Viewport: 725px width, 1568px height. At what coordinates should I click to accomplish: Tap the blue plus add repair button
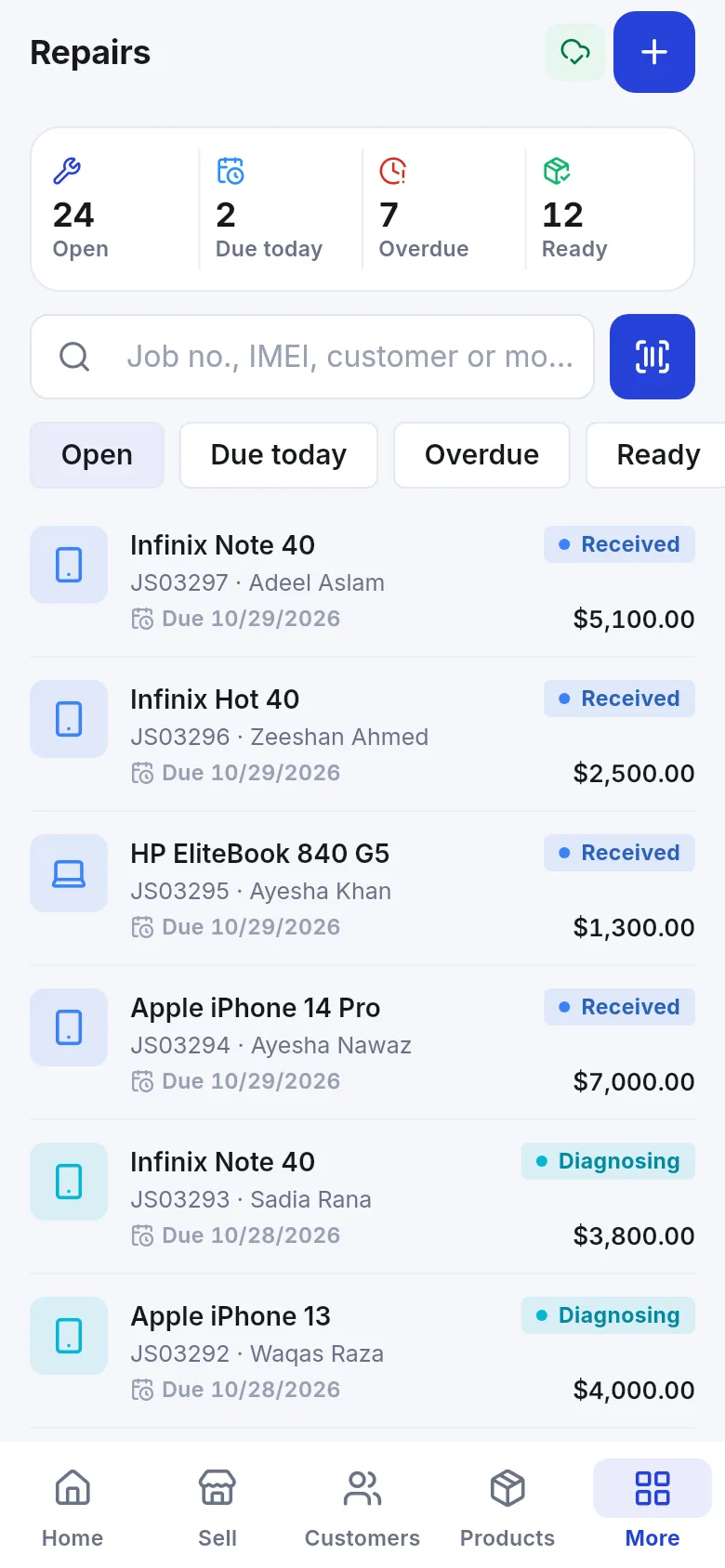point(654,52)
